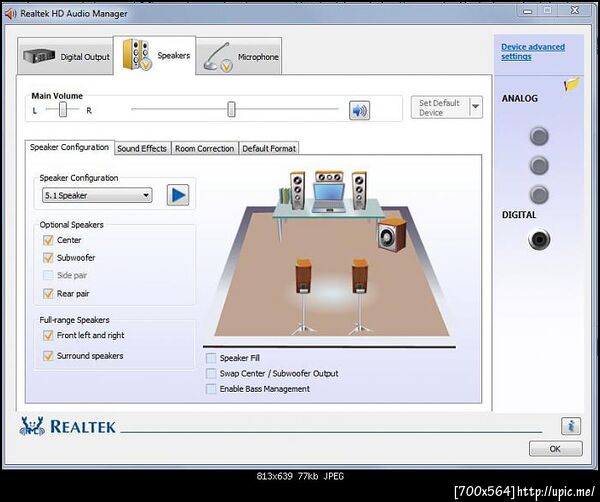600x502 pixels.
Task: Click the Set Default Device button
Action: 440,108
